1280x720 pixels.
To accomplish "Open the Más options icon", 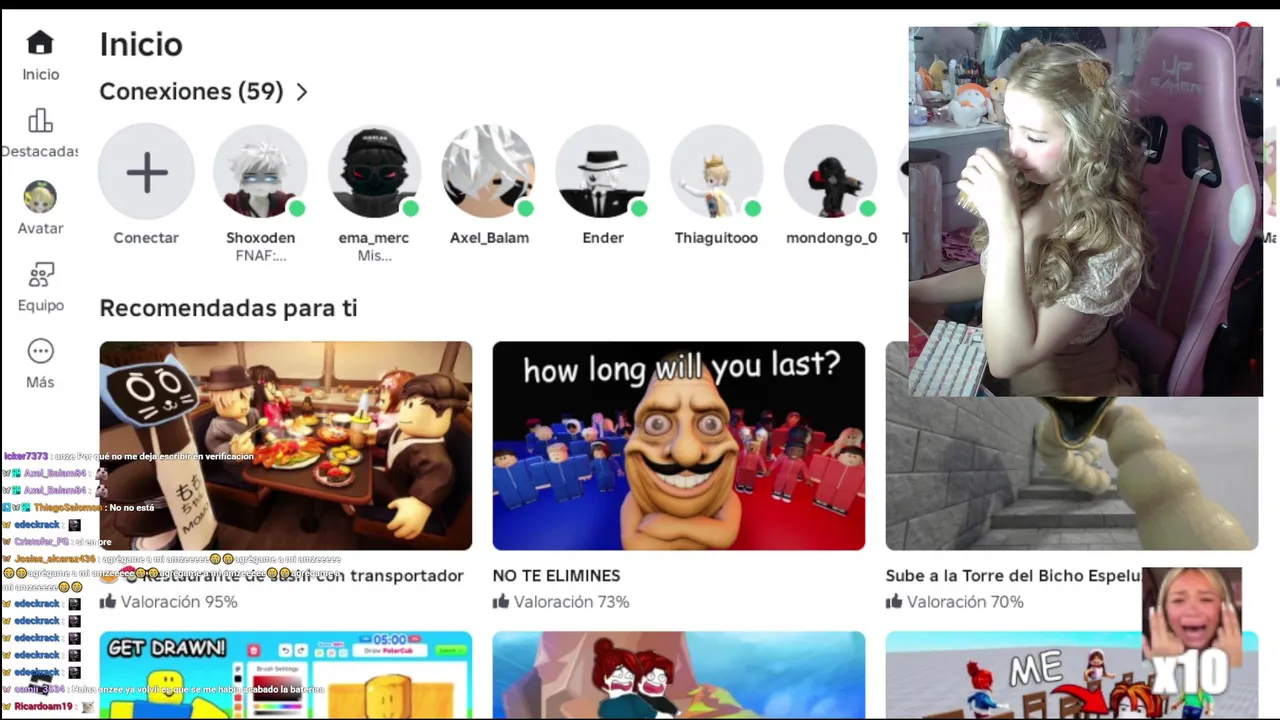I will [40, 351].
